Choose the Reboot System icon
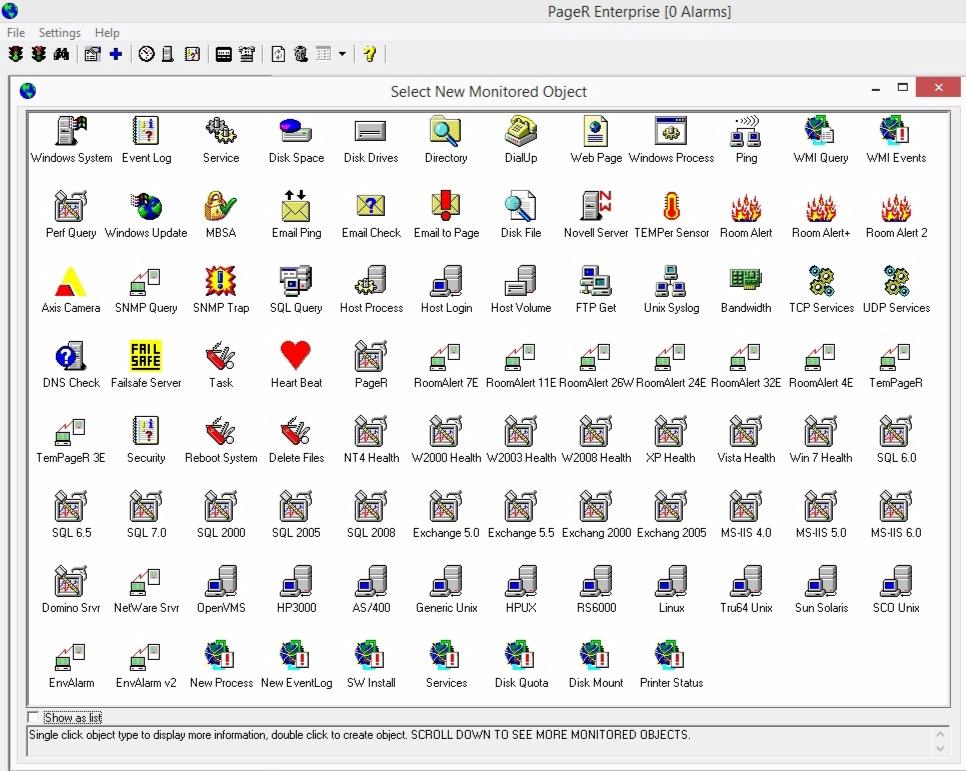This screenshot has width=966, height=771. (x=221, y=431)
